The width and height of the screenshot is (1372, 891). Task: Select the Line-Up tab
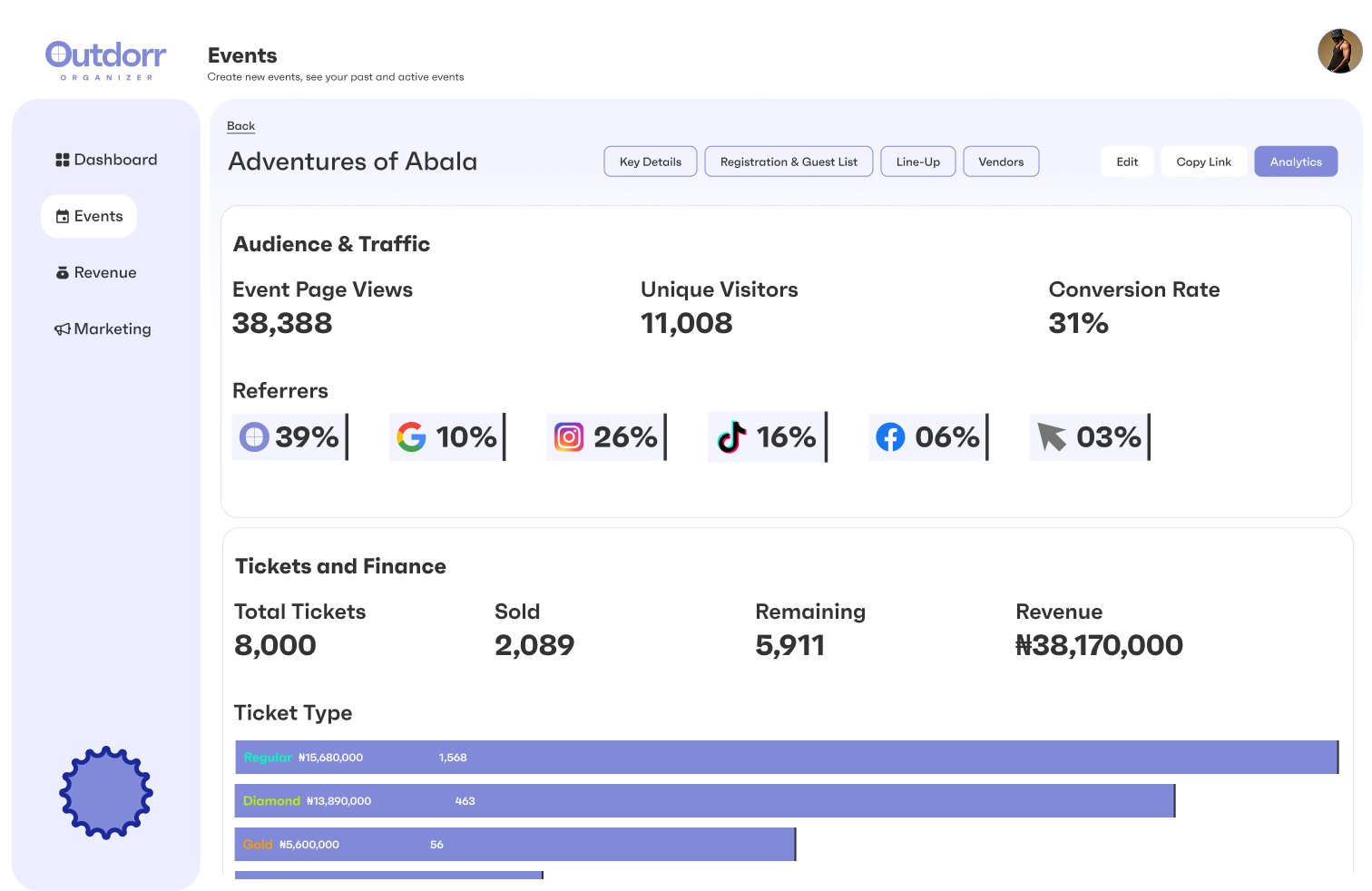pos(917,162)
